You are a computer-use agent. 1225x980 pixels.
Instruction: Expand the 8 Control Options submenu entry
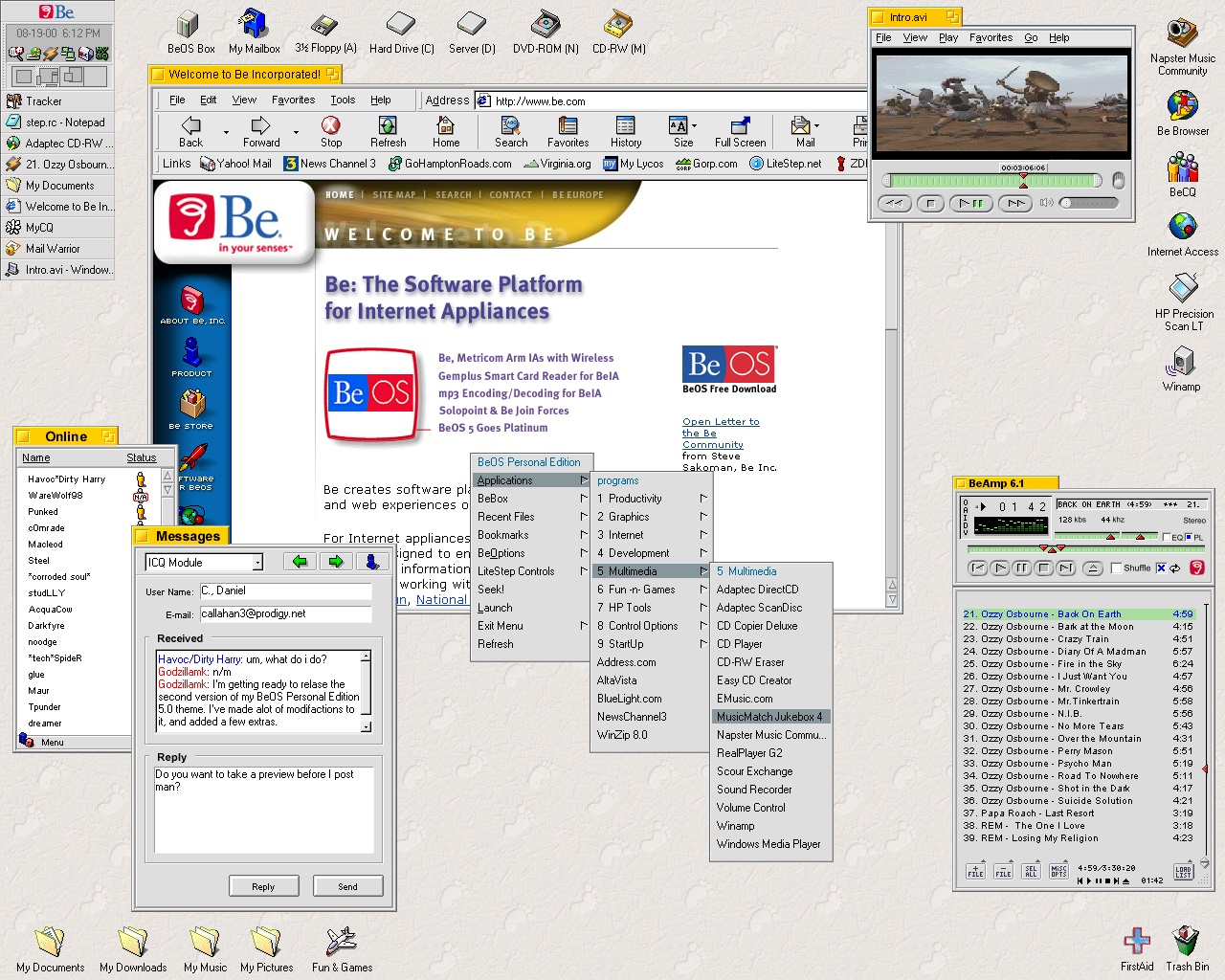[651, 626]
